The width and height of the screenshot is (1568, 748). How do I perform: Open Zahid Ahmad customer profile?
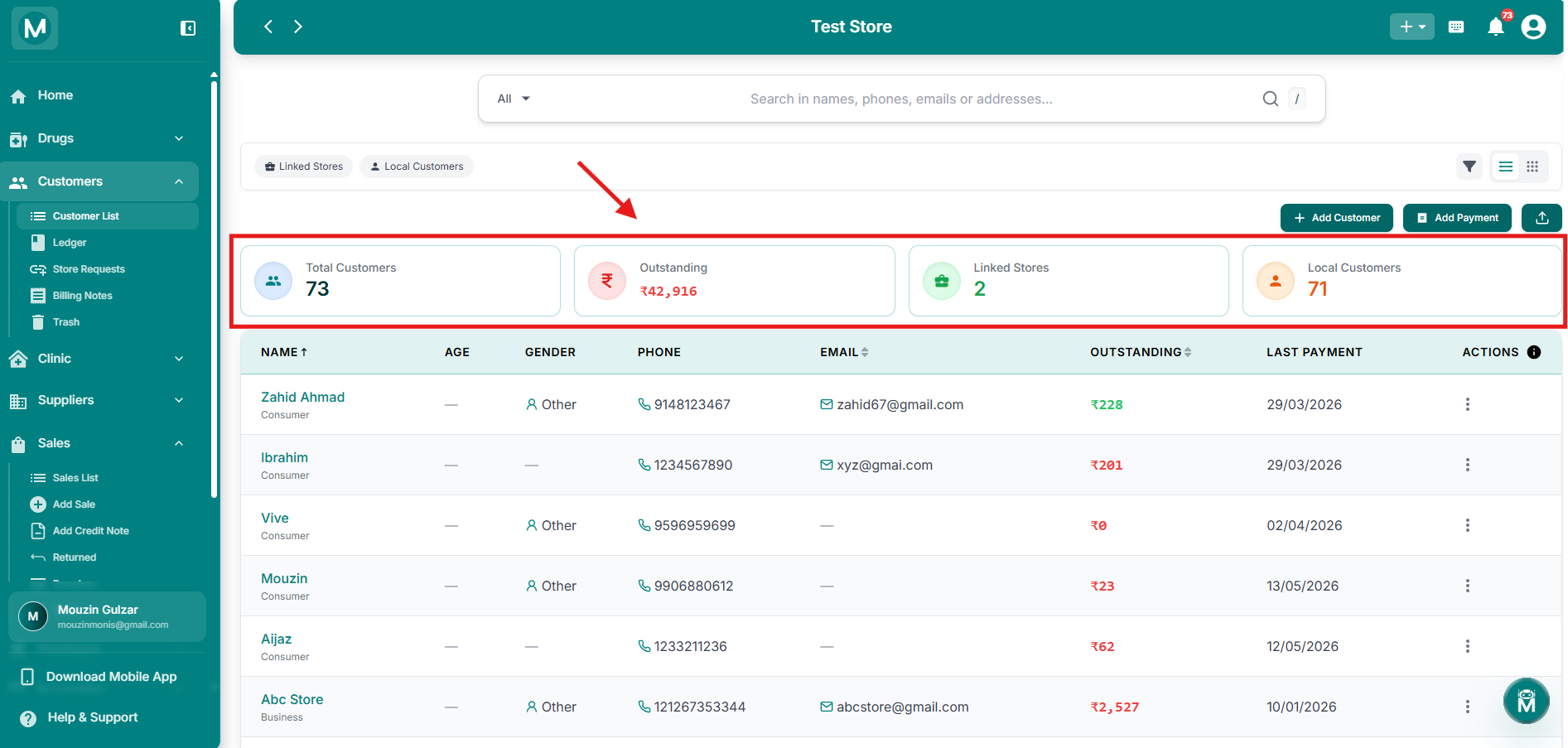302,397
